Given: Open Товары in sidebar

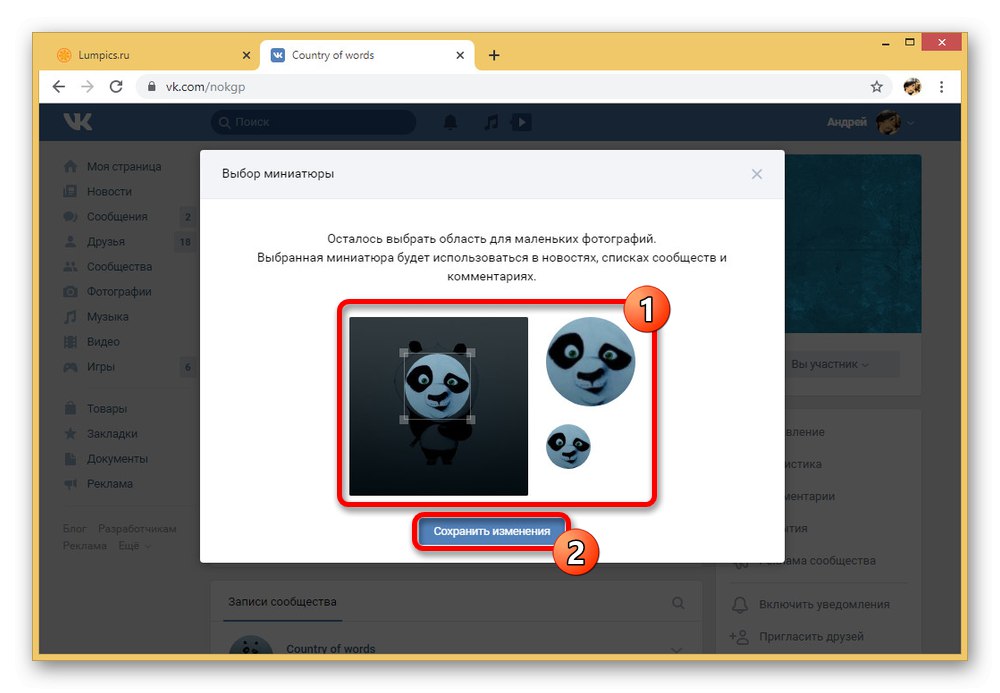Looking at the screenshot, I should (x=107, y=409).
